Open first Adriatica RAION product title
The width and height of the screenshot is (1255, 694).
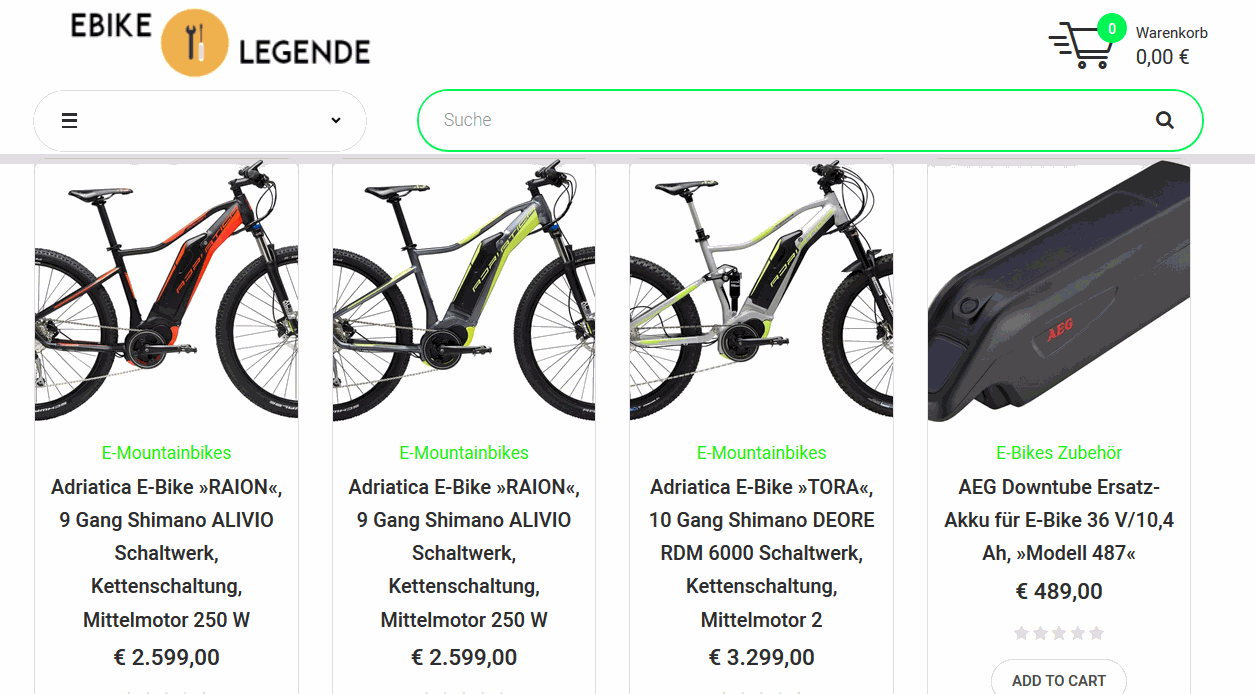pyautogui.click(x=166, y=553)
